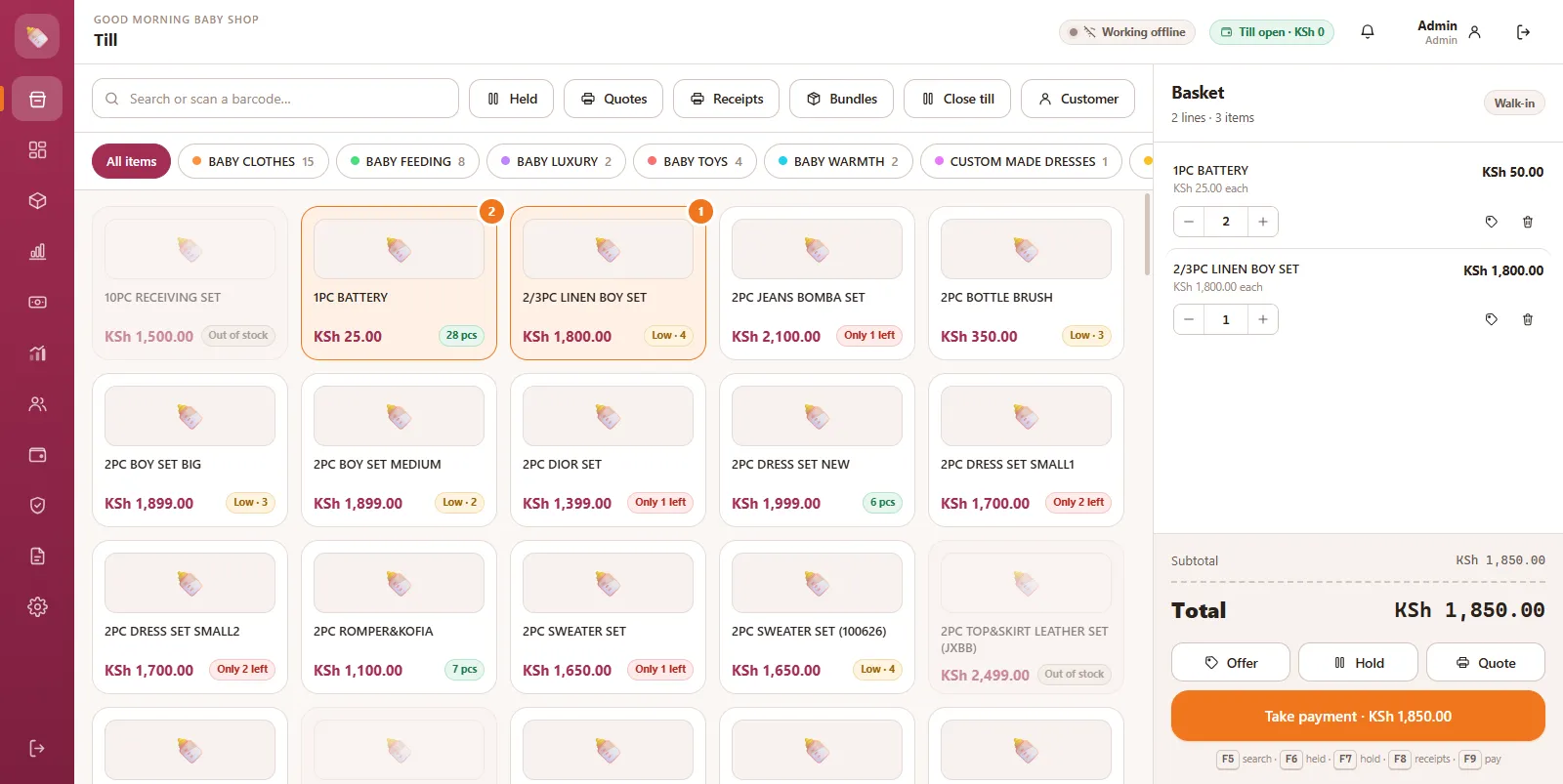
Task: Filter by BABY TOYS category
Action: click(x=695, y=161)
